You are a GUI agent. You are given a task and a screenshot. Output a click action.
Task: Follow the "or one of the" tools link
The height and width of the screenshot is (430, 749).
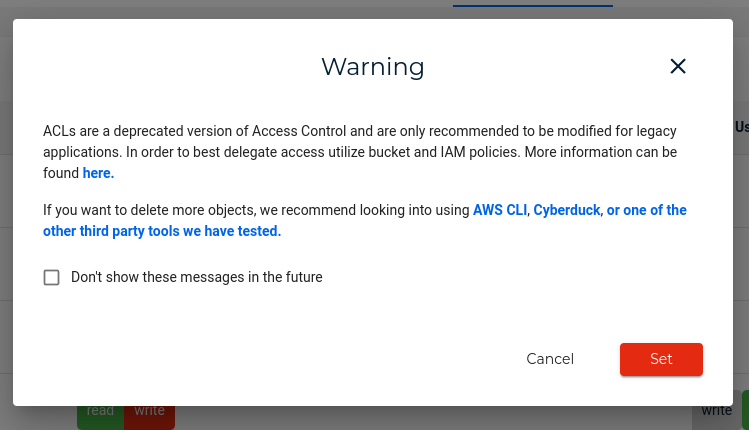coord(646,210)
